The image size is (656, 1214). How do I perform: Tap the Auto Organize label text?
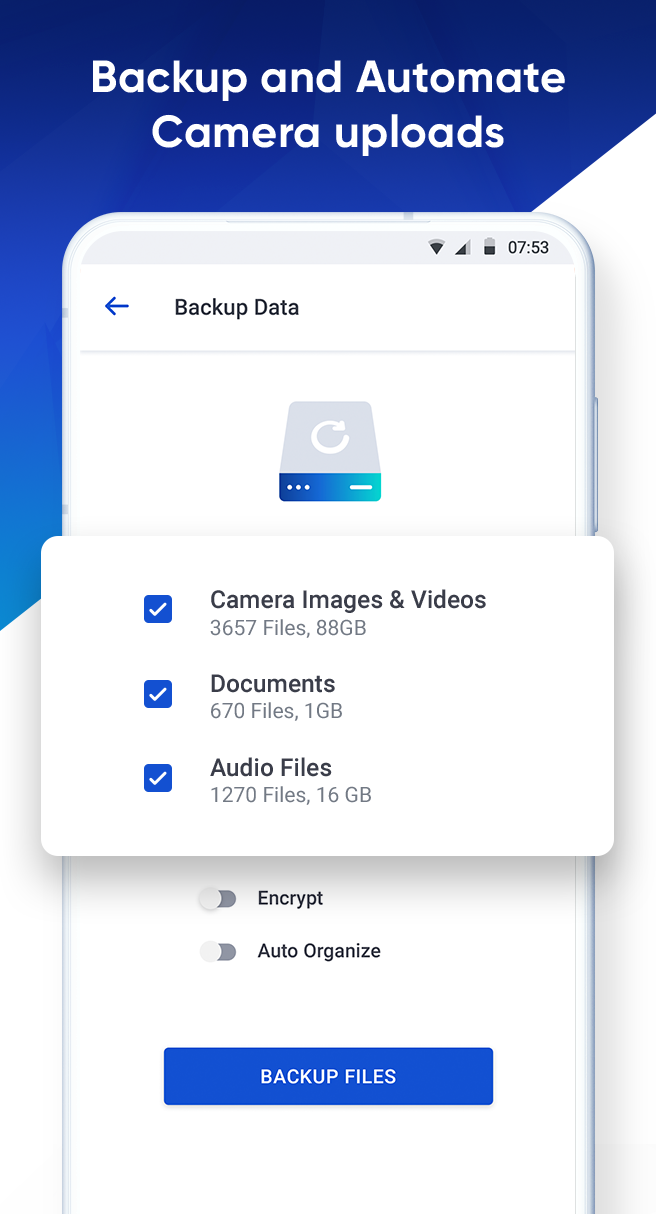319,952
